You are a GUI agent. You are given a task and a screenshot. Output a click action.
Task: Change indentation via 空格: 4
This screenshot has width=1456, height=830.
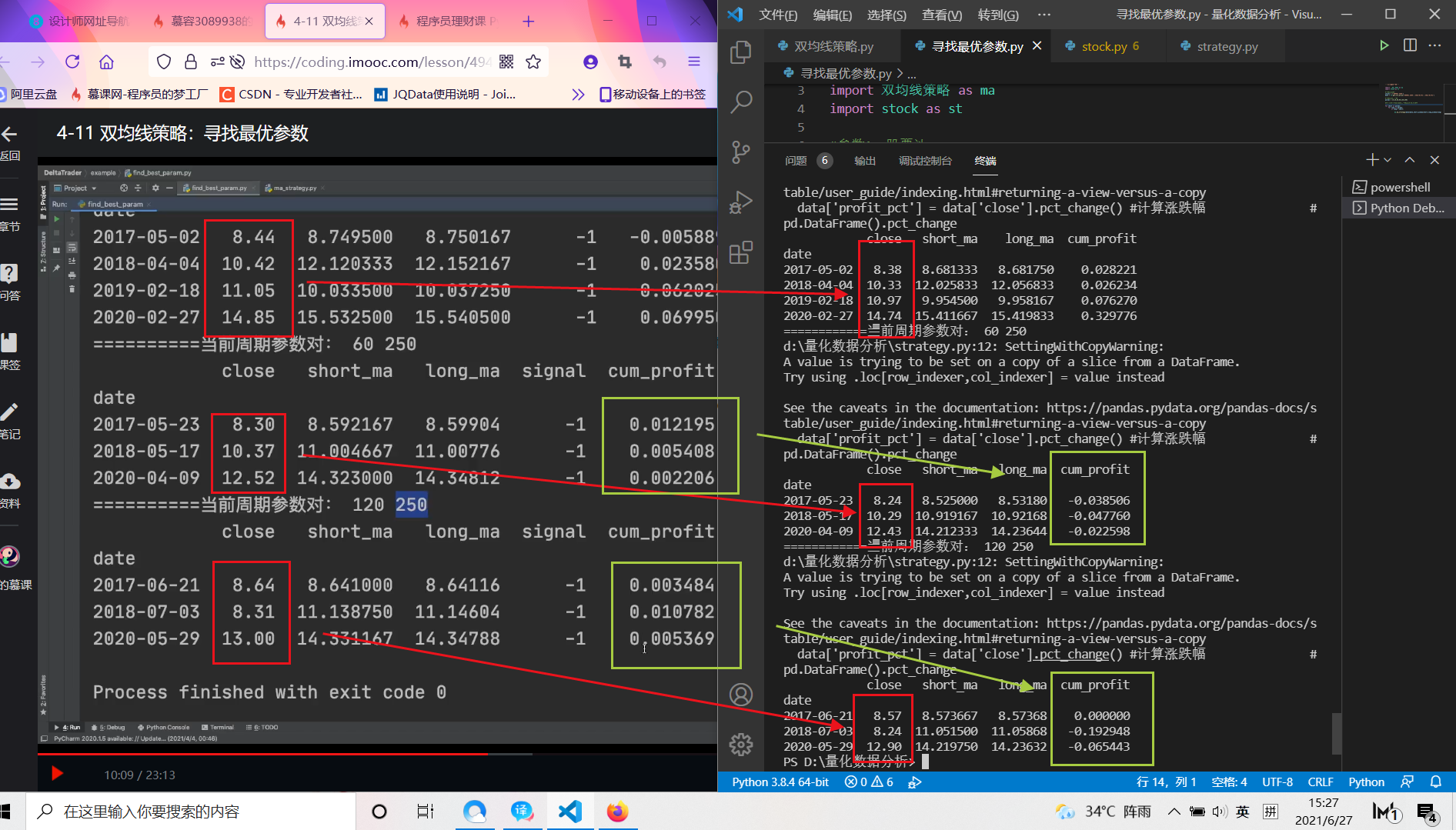[x=1229, y=782]
